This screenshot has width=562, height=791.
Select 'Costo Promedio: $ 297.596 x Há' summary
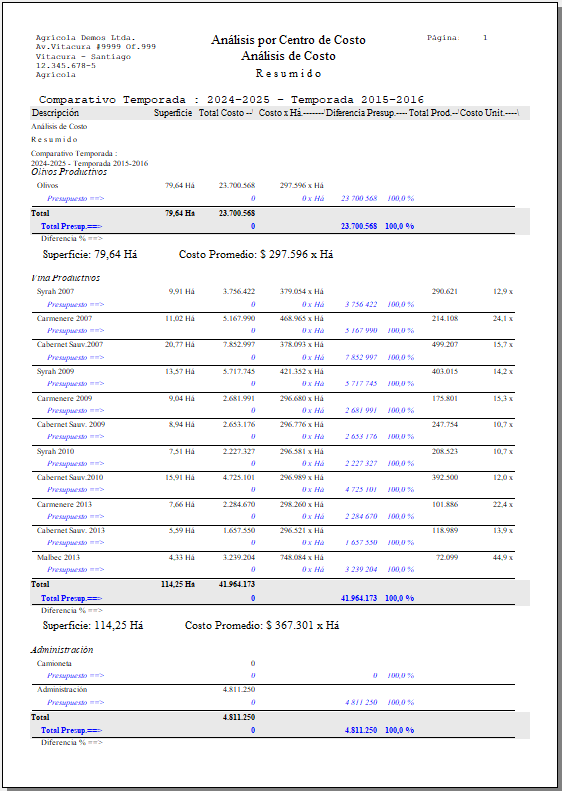pos(256,254)
